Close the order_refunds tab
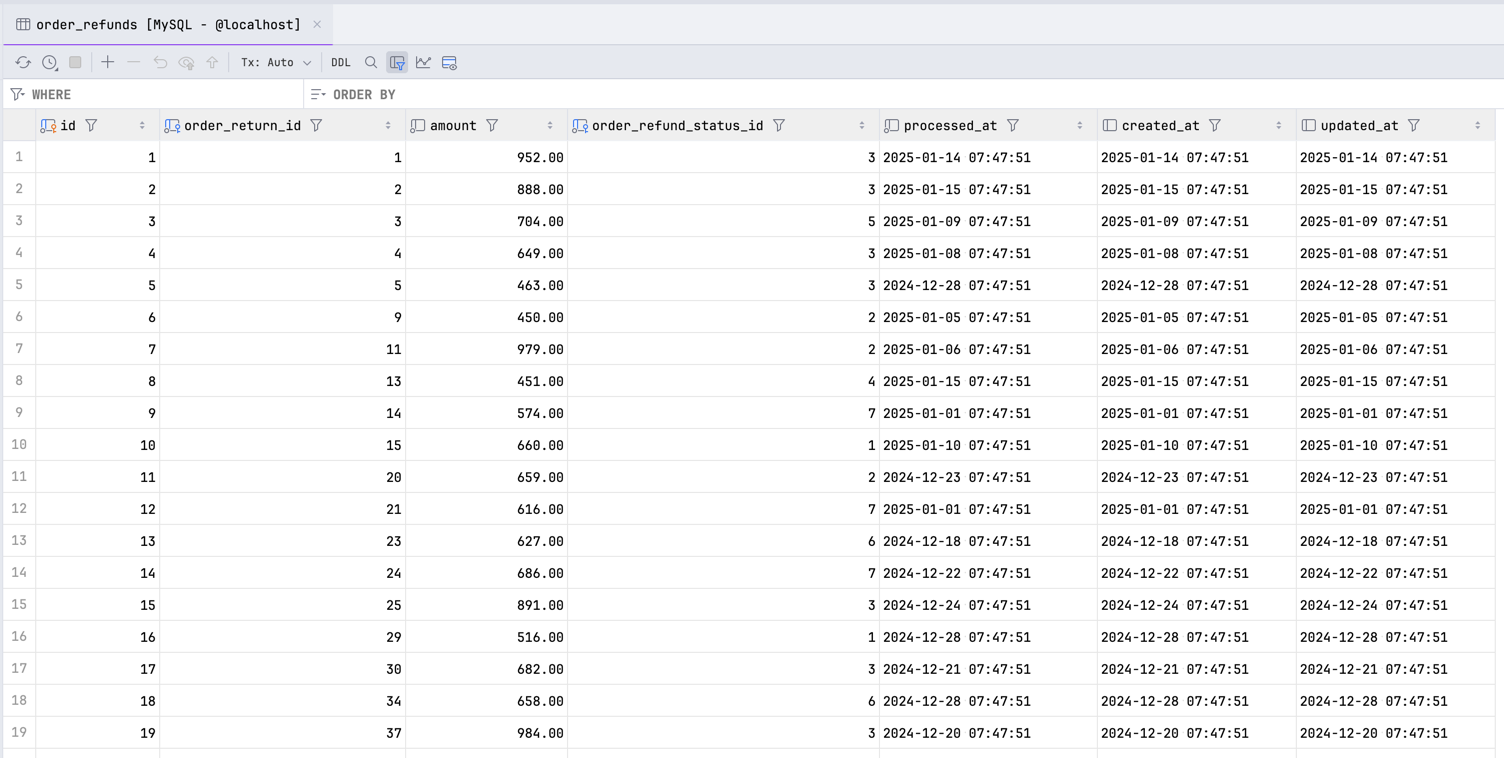1504x758 pixels. pos(317,24)
